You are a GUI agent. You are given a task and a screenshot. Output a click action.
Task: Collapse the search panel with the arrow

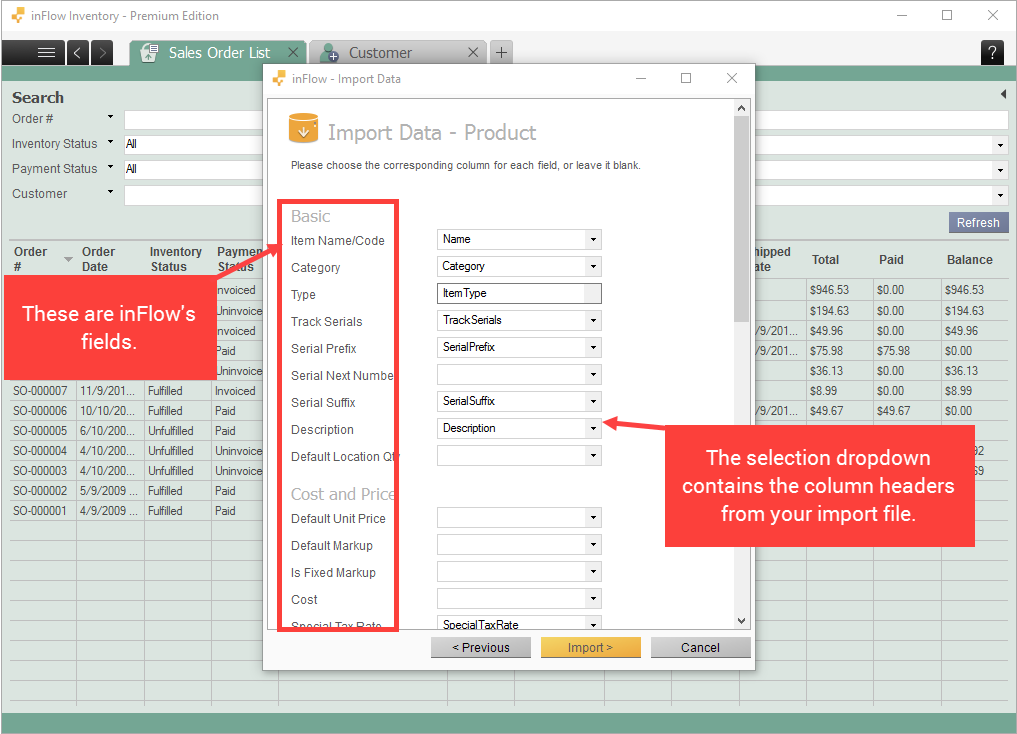[x=1003, y=95]
